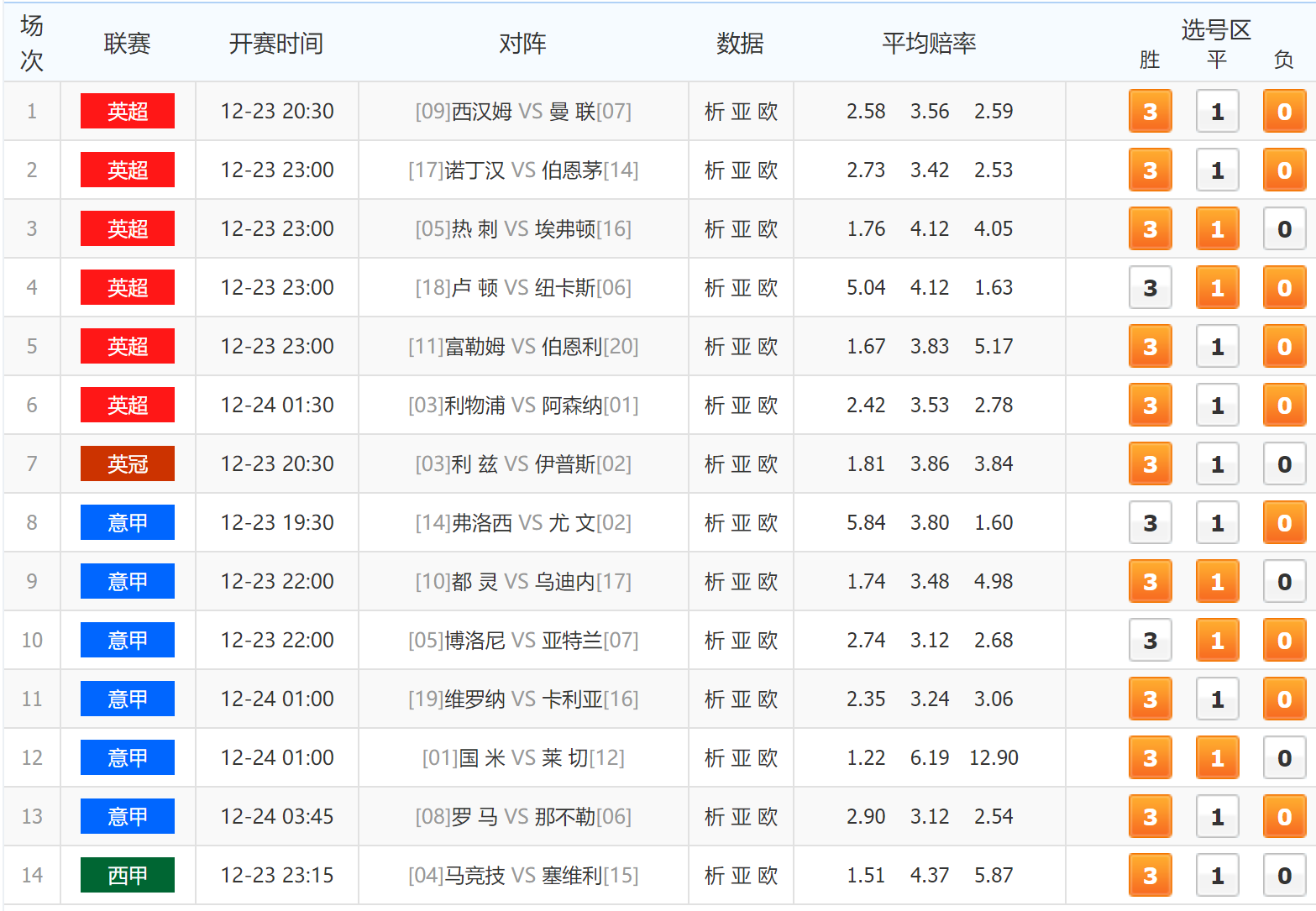
Task: Toggle draw (1) for 利兹 VS 伊普斯
Action: point(1217,463)
